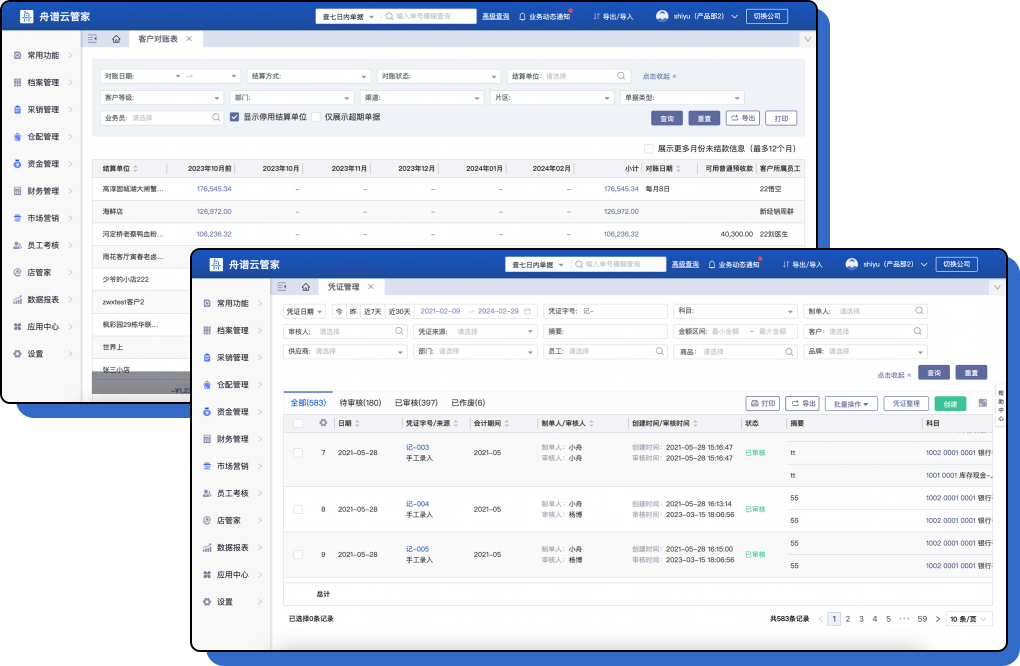The image size is (1020, 666).
Task: Click the 打印 printer button above the voucher table
Action: (x=763, y=404)
